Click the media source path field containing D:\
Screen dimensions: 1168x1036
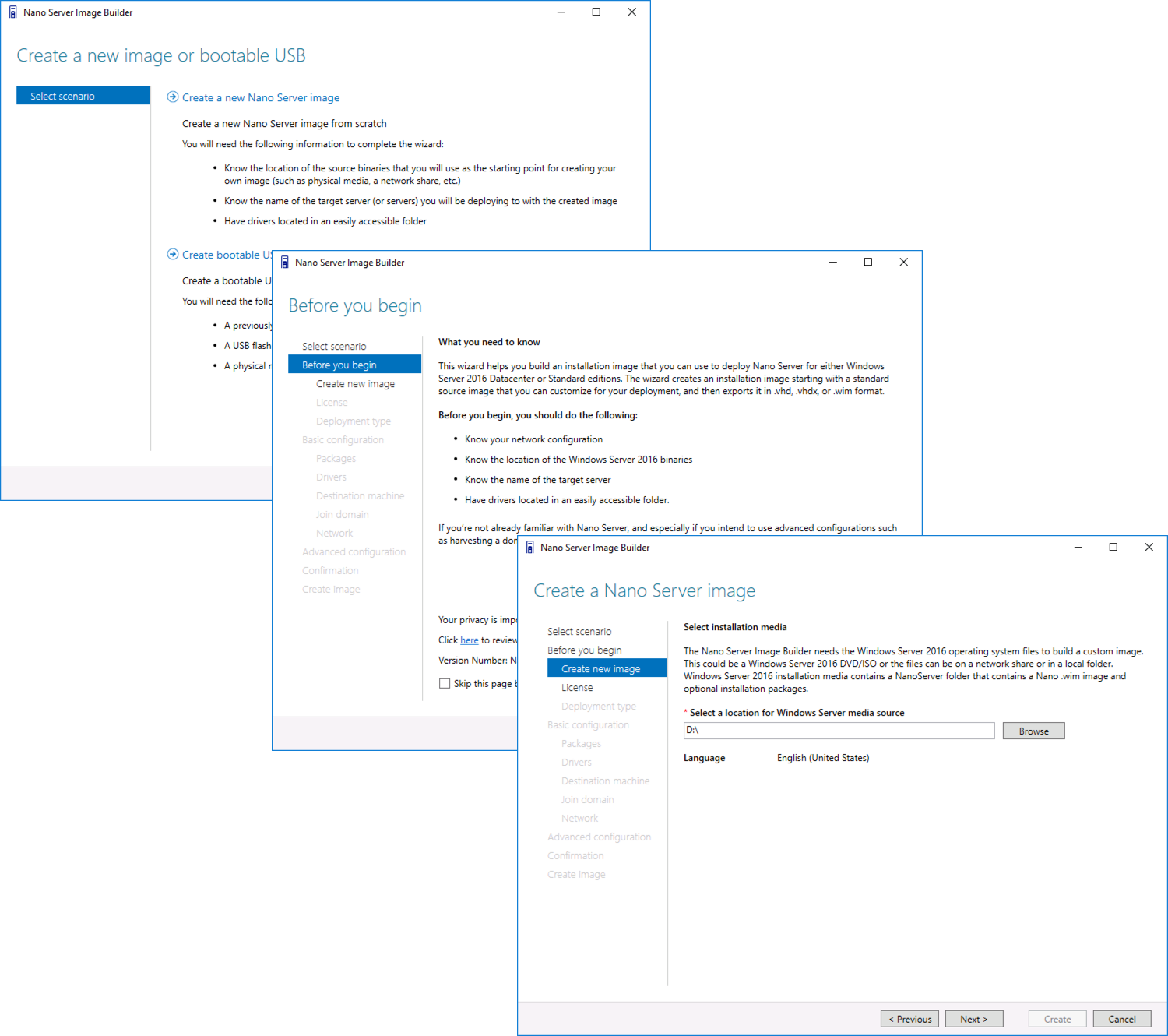coord(839,731)
